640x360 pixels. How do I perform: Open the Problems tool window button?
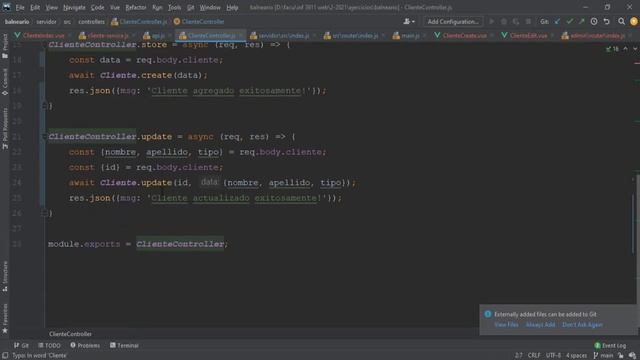coord(85,345)
